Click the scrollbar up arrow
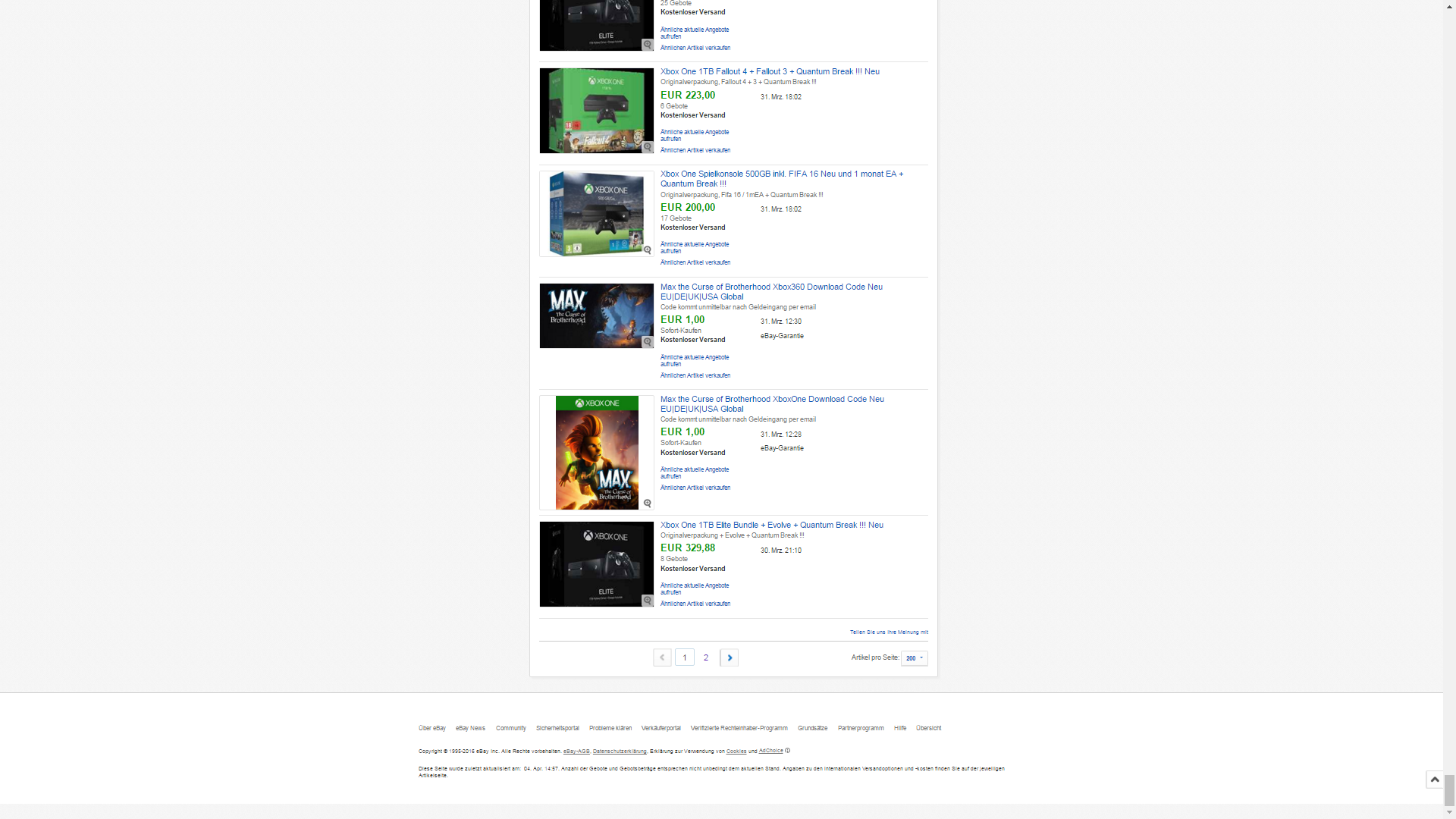 tap(1449, 5)
